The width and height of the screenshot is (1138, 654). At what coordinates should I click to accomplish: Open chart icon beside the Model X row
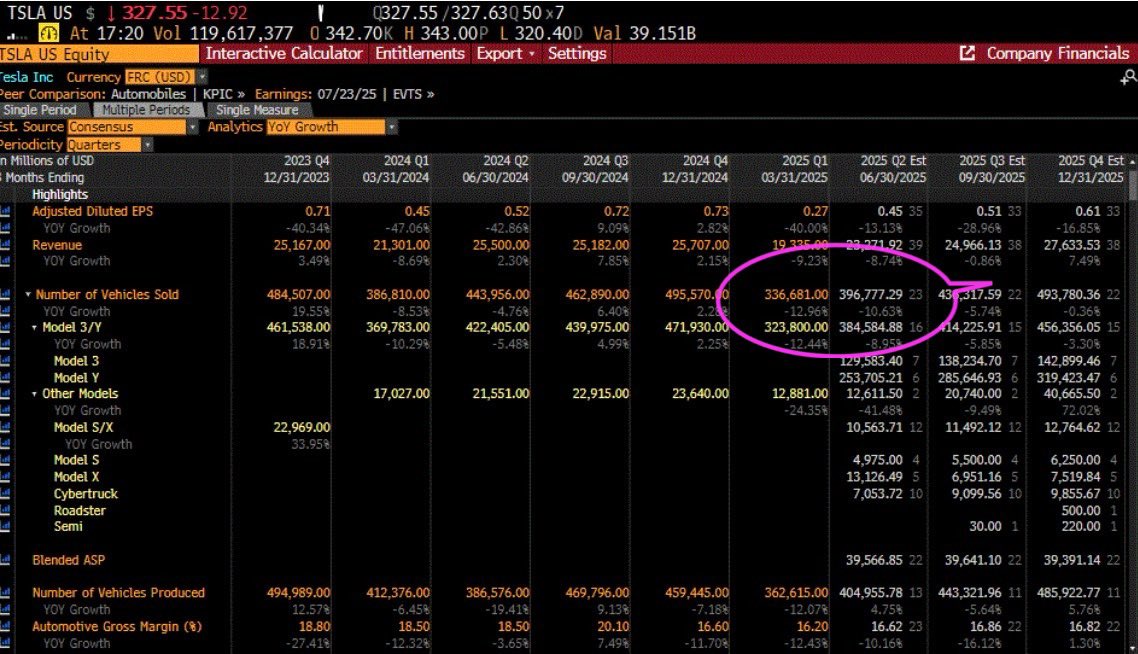[6, 477]
